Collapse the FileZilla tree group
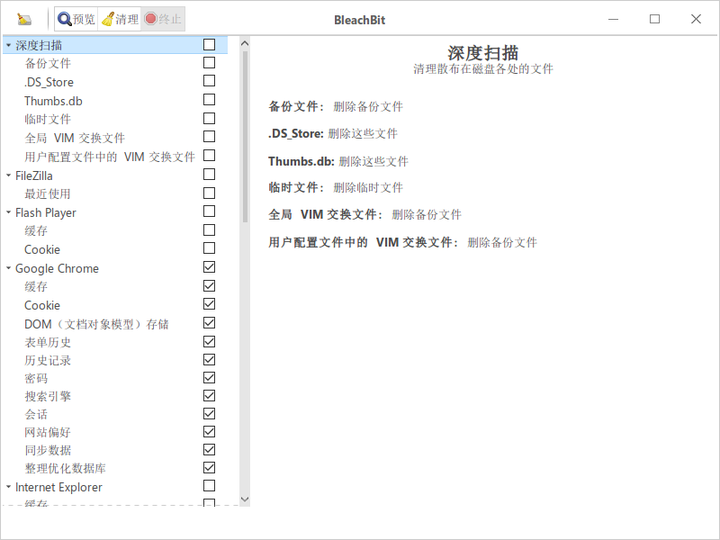The image size is (720, 540). [8, 175]
